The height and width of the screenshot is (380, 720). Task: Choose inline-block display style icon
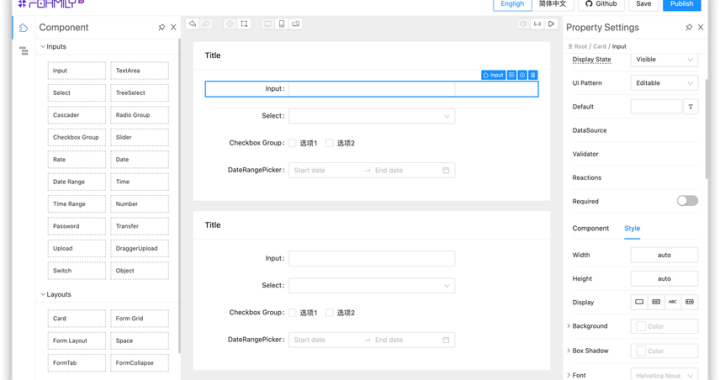point(656,302)
